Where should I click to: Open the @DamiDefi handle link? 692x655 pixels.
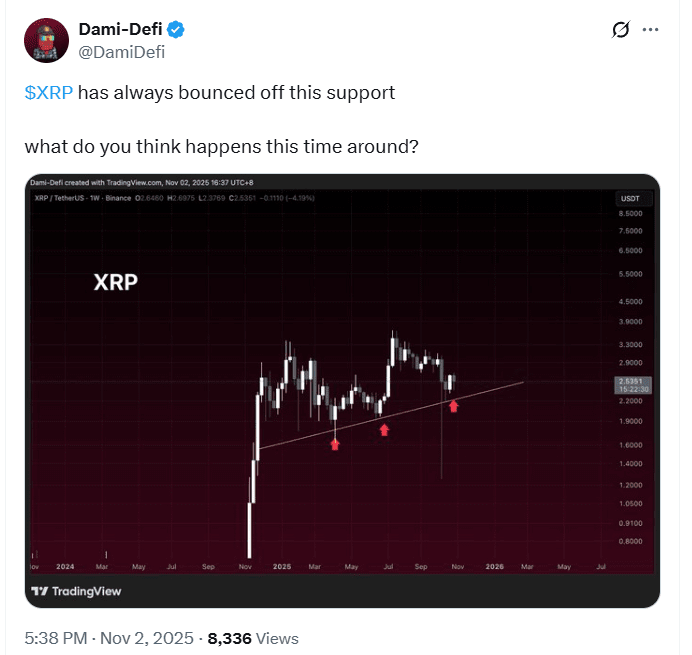coord(122,52)
